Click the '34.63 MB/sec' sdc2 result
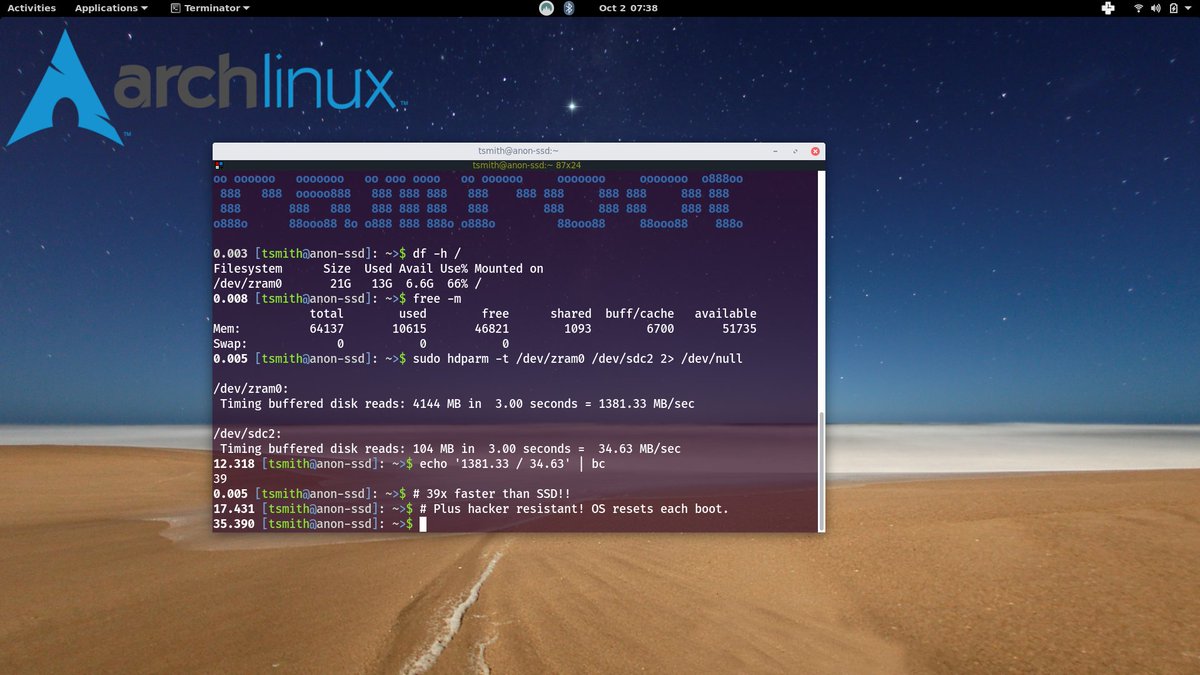 pos(639,449)
